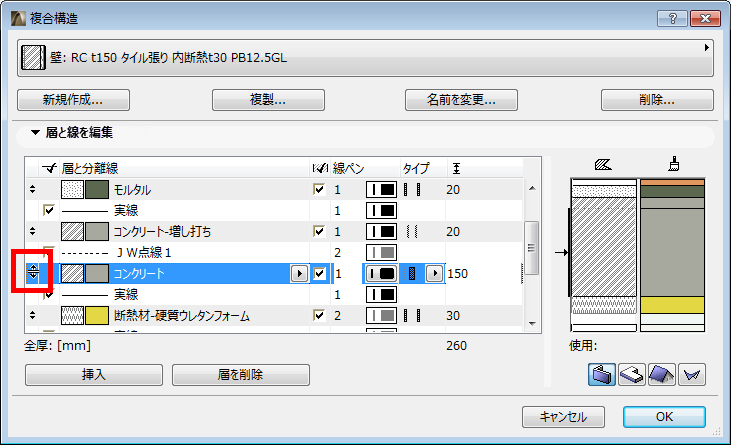Collapse the 層と線を編集 section

pos(35,132)
